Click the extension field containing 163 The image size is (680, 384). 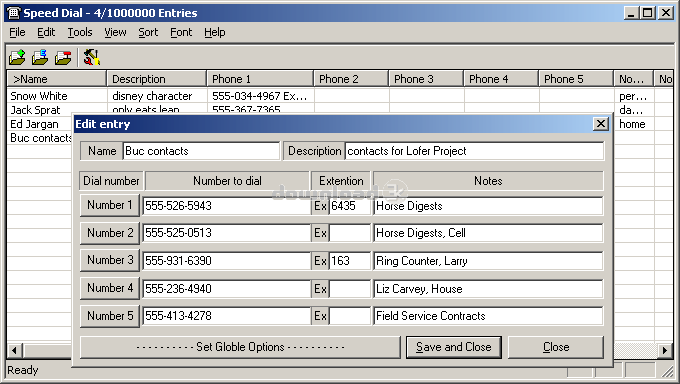(x=350, y=261)
